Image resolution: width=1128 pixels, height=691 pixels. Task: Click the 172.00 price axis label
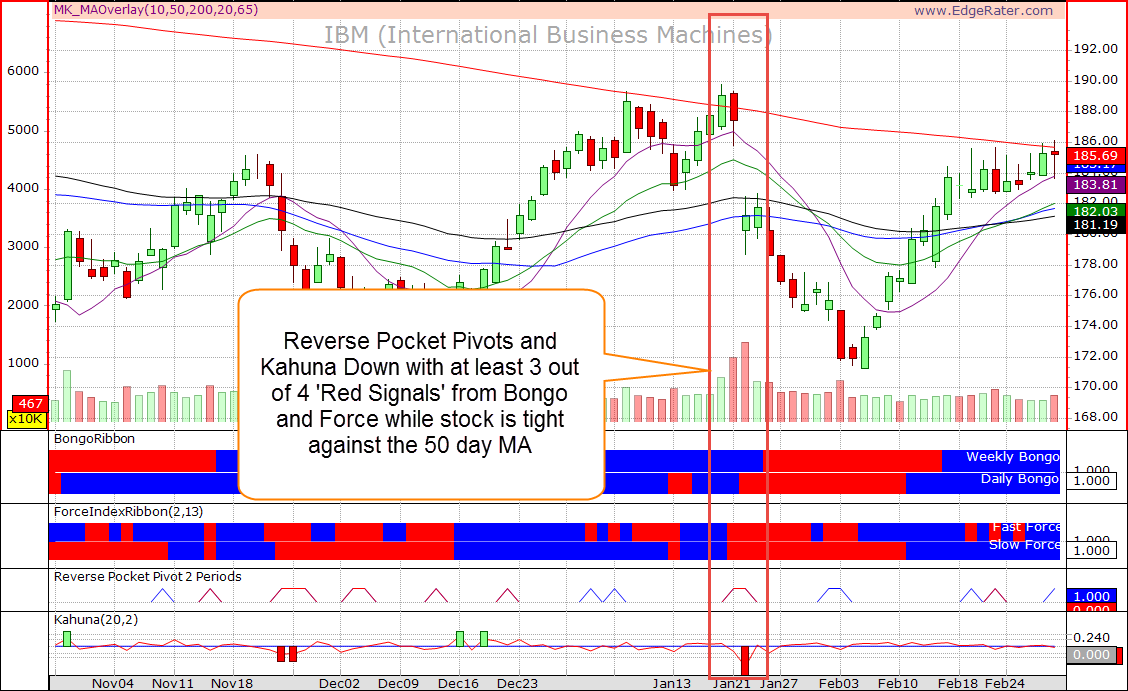tap(1096, 356)
